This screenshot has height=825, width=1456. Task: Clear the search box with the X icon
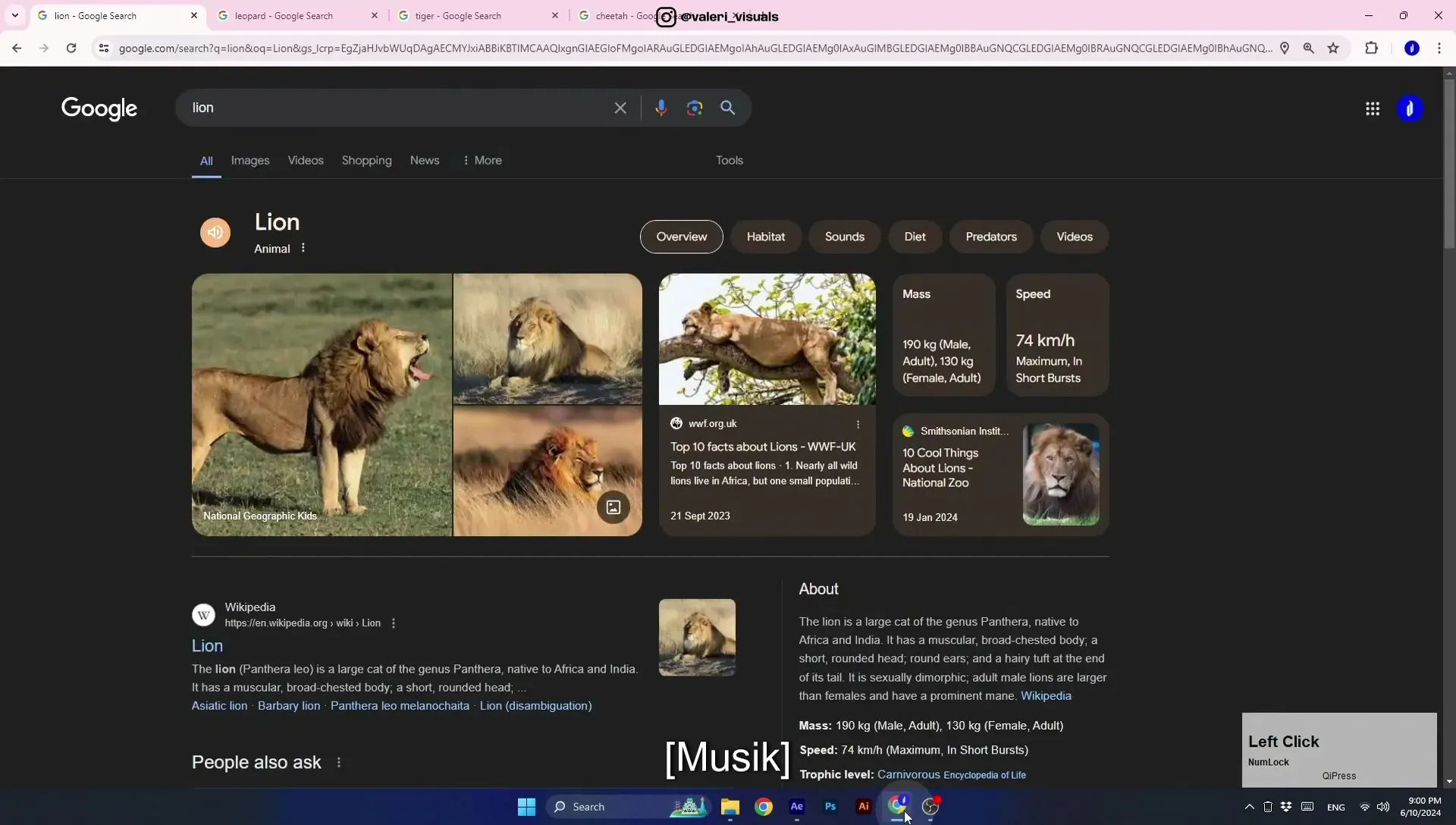[620, 108]
